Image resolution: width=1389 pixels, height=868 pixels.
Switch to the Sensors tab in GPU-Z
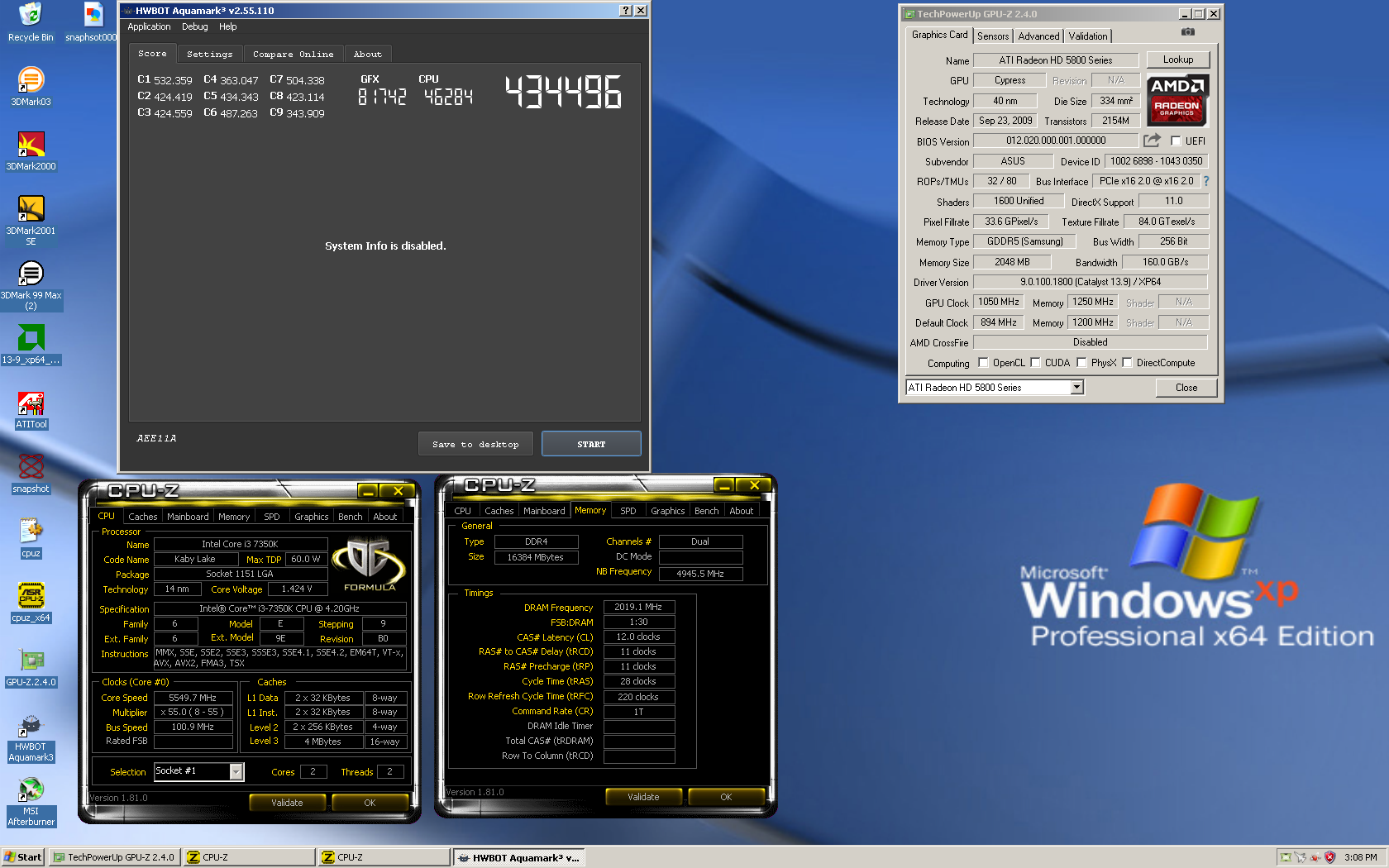coord(993,36)
